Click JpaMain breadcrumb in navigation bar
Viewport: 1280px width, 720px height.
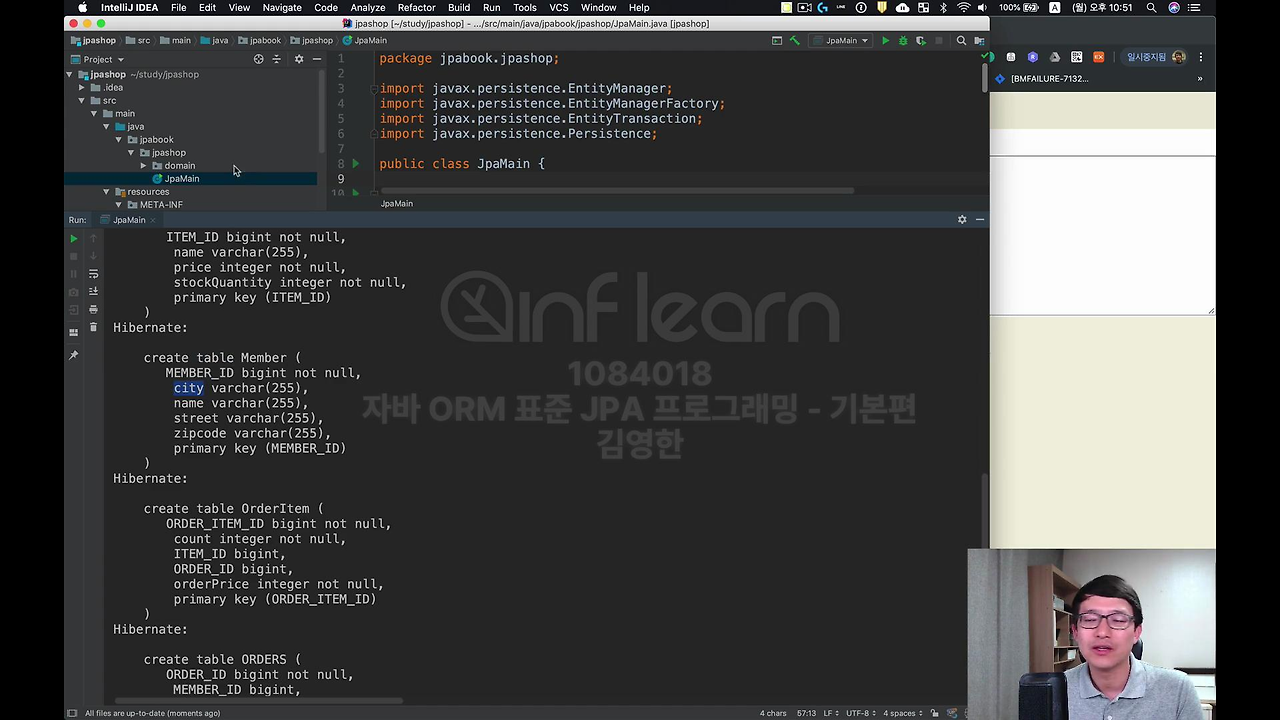pyautogui.click(x=365, y=41)
